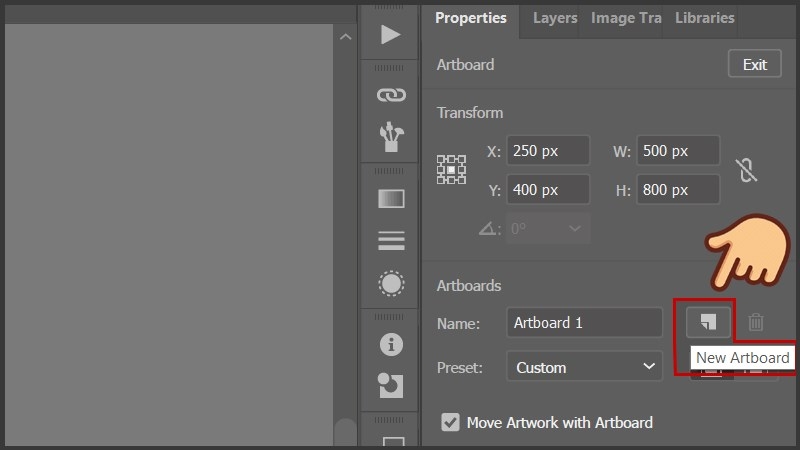Click the Artboard 1 name field
800x450 pixels.
point(584,323)
